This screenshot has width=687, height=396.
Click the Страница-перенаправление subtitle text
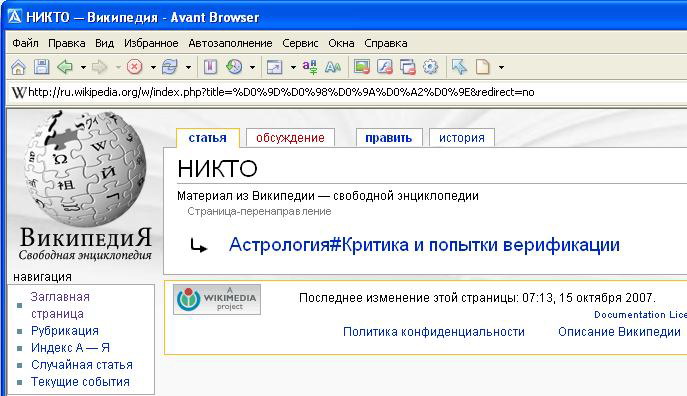(259, 212)
